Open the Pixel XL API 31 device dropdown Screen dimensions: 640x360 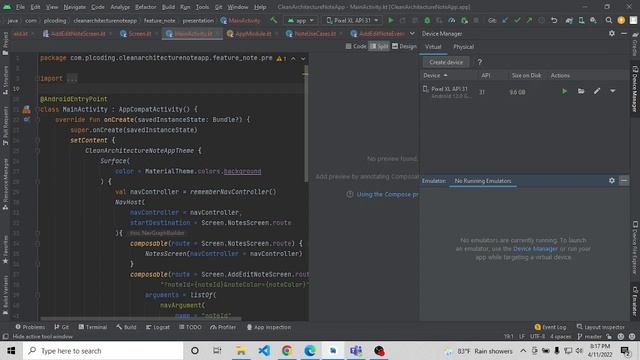[352, 20]
